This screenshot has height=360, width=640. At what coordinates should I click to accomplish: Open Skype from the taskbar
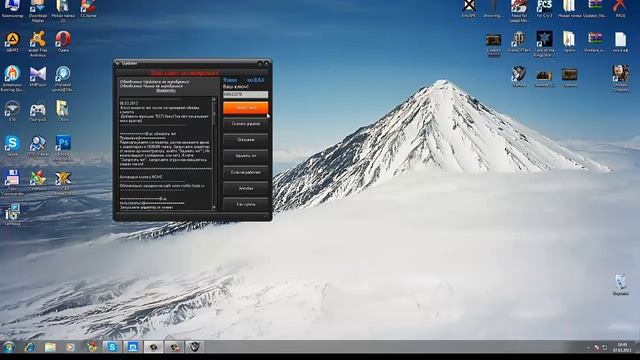pyautogui.click(x=112, y=347)
